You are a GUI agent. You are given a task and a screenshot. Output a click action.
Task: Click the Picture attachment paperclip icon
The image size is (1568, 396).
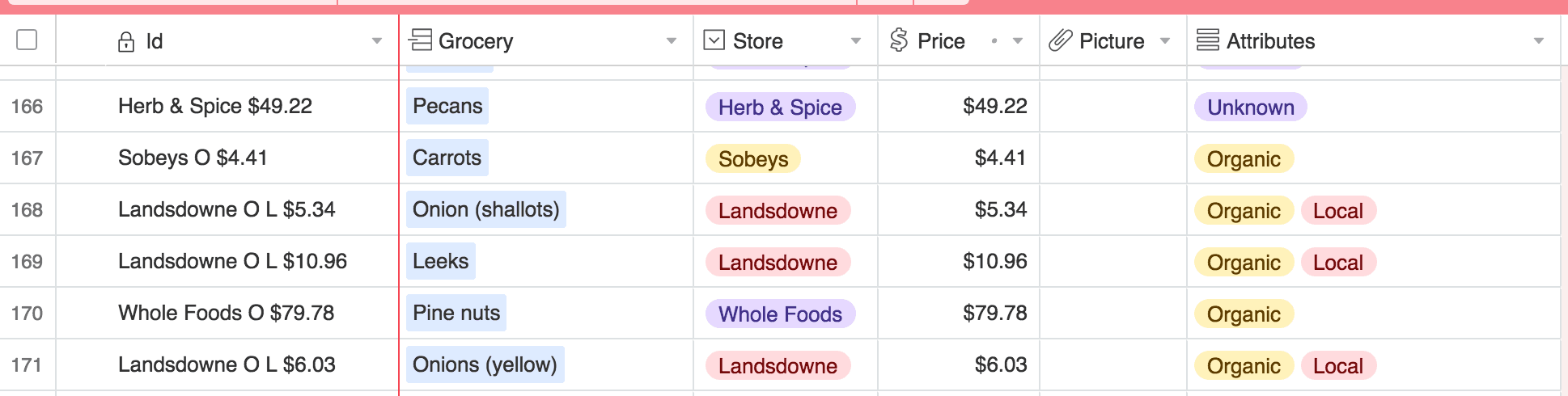click(1060, 40)
